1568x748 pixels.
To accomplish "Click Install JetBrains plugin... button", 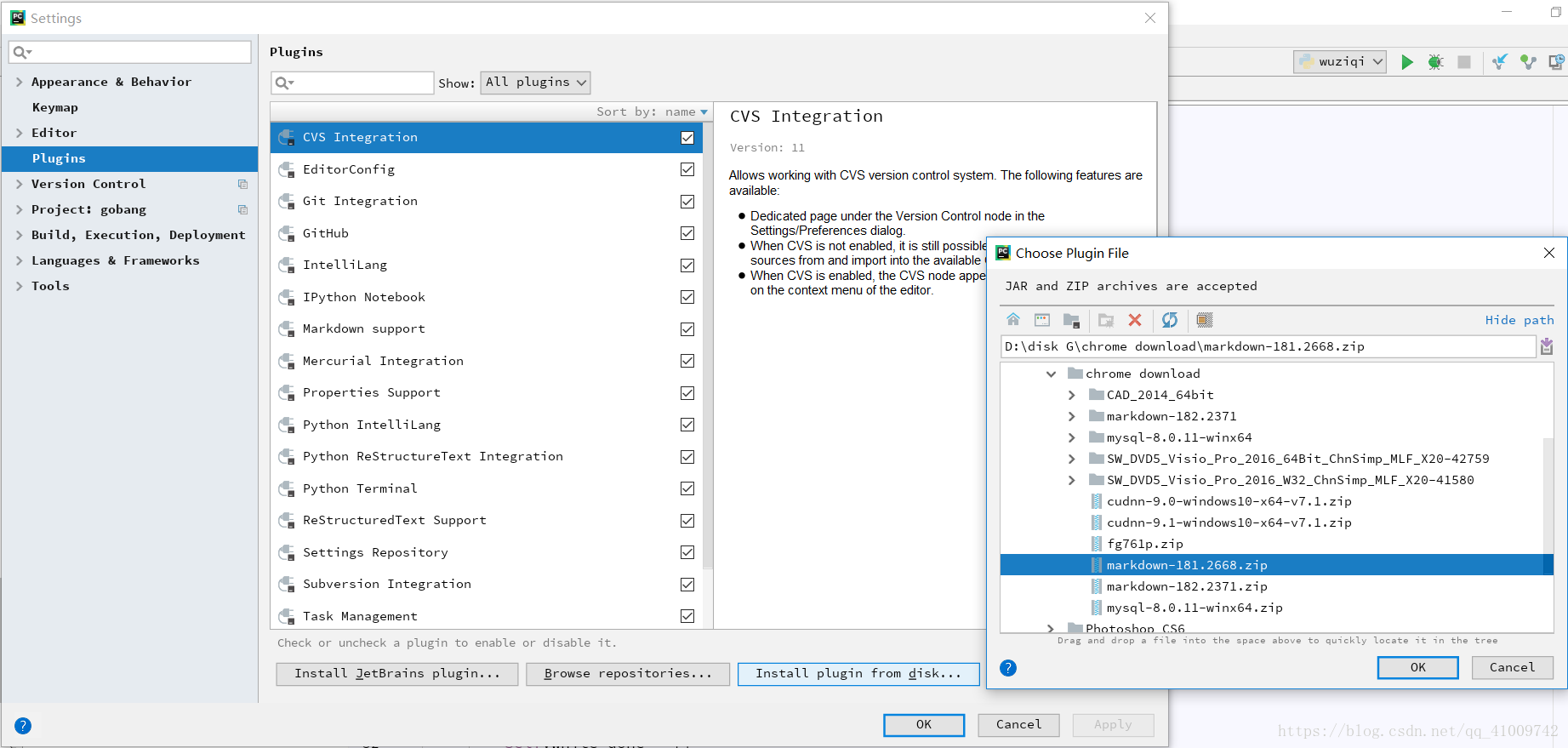I will [x=397, y=674].
